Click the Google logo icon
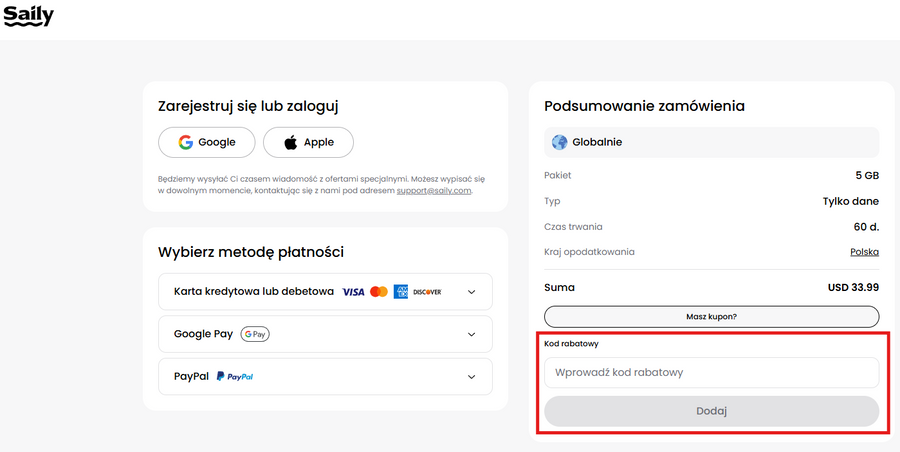 point(186,142)
